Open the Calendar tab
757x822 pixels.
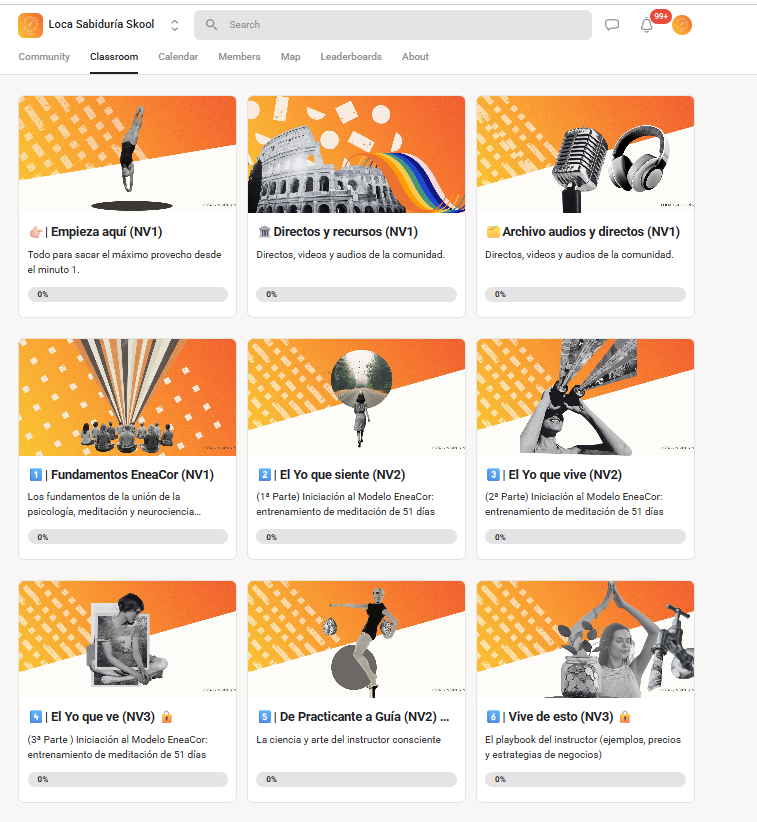click(x=178, y=57)
